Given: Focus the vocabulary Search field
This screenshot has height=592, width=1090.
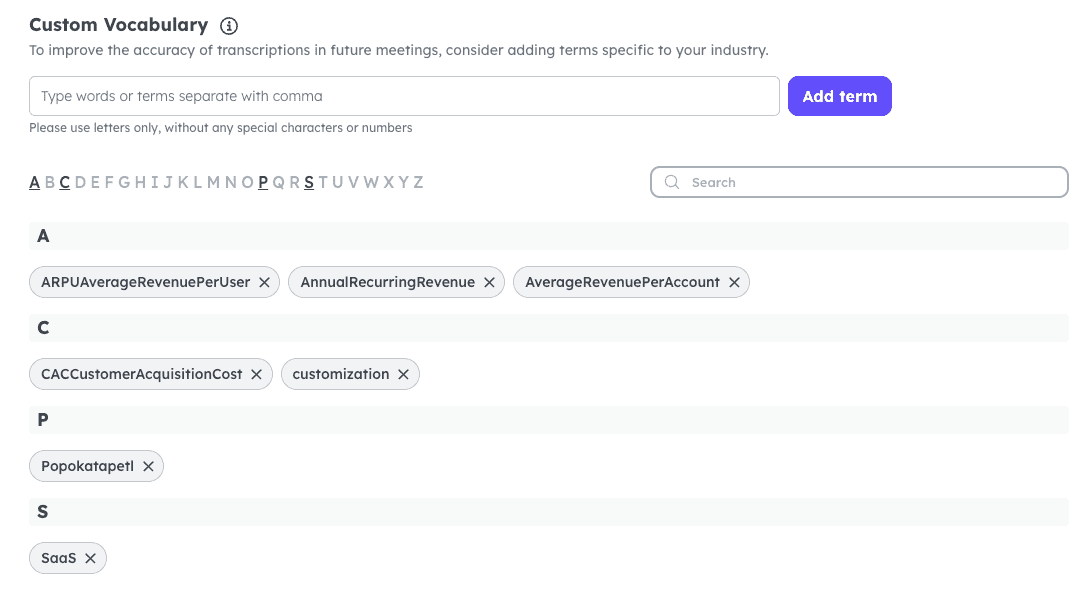Looking at the screenshot, I should click(859, 182).
